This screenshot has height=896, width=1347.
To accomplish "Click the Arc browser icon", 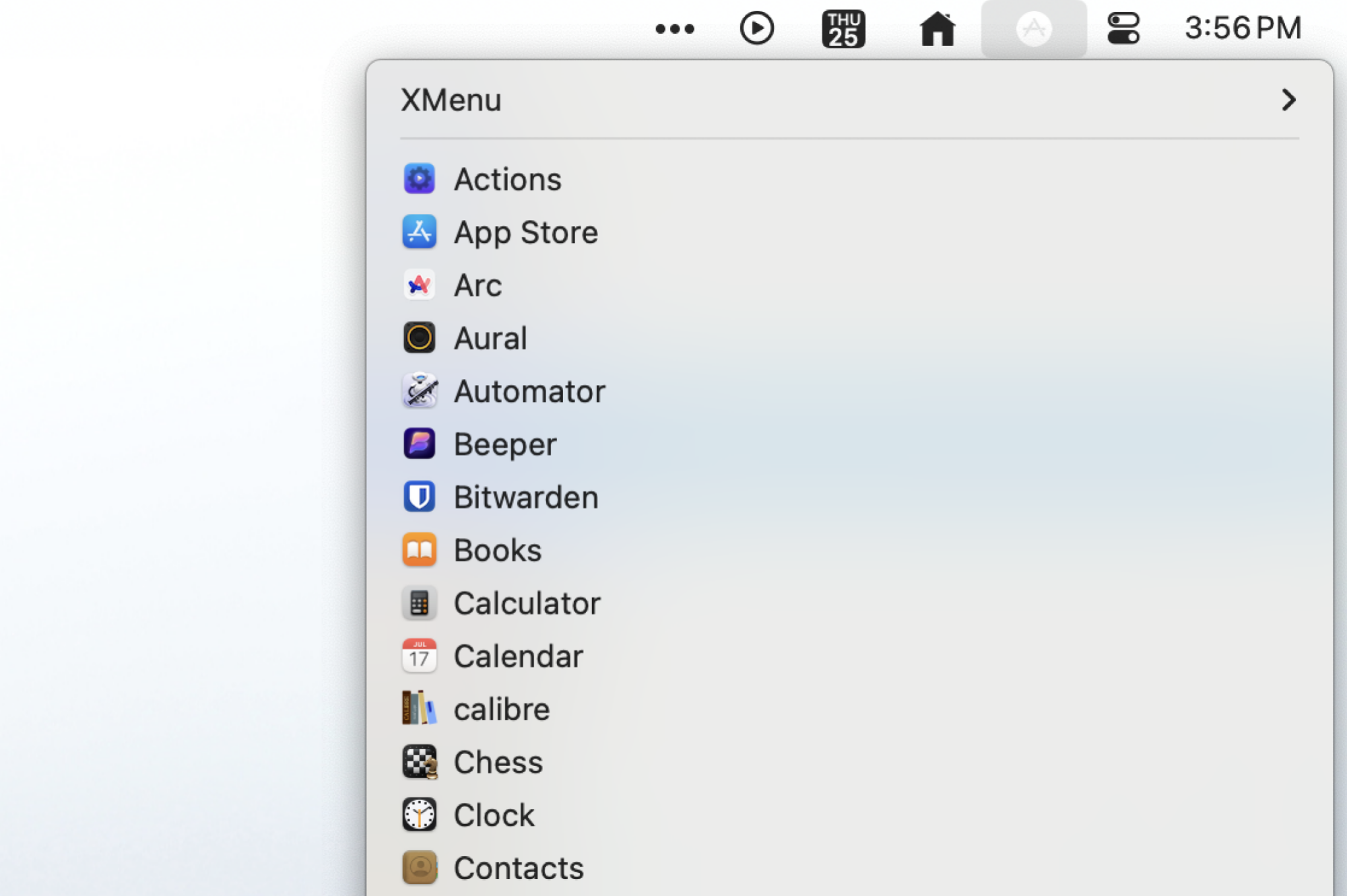I will point(419,285).
